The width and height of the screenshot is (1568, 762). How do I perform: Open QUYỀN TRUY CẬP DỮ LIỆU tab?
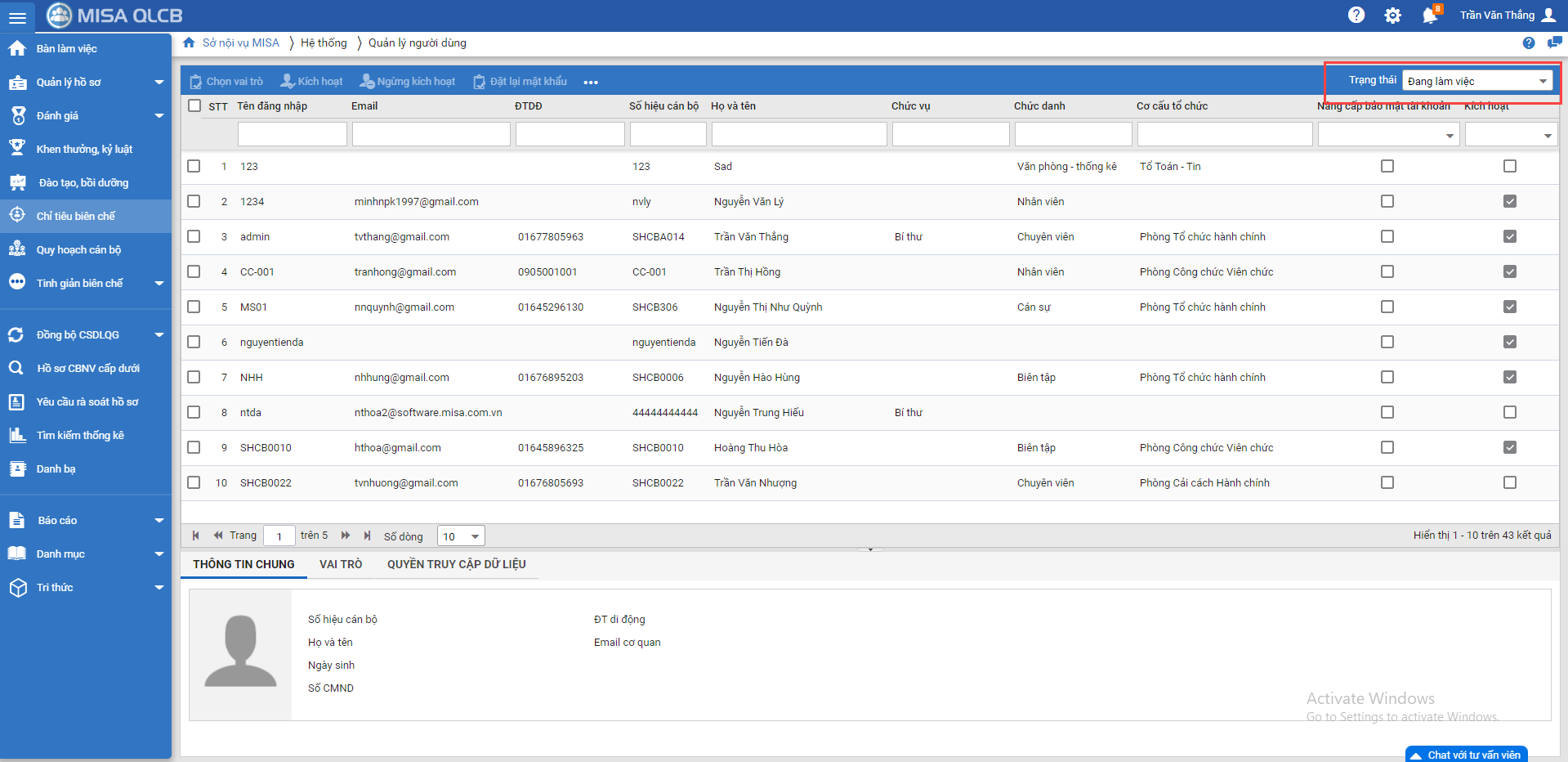(x=456, y=564)
